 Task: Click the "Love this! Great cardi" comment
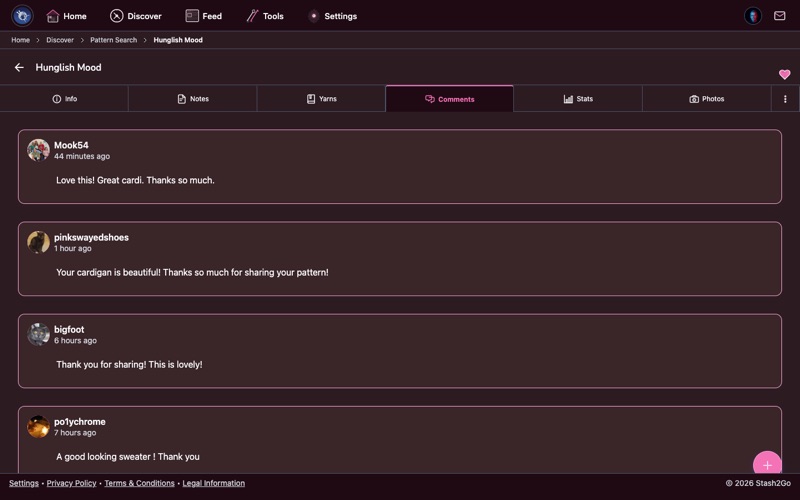pyautogui.click(x=135, y=180)
